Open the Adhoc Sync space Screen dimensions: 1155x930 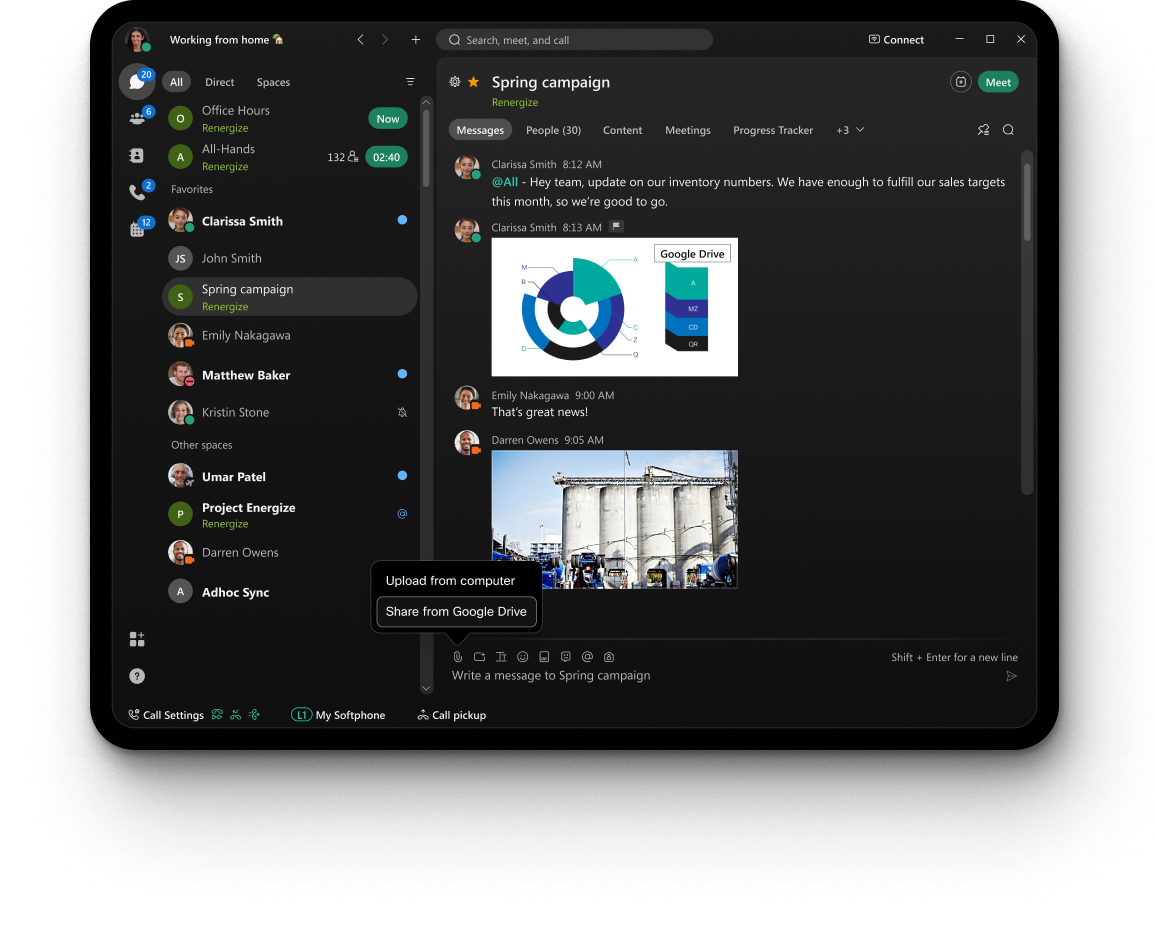click(x=289, y=591)
